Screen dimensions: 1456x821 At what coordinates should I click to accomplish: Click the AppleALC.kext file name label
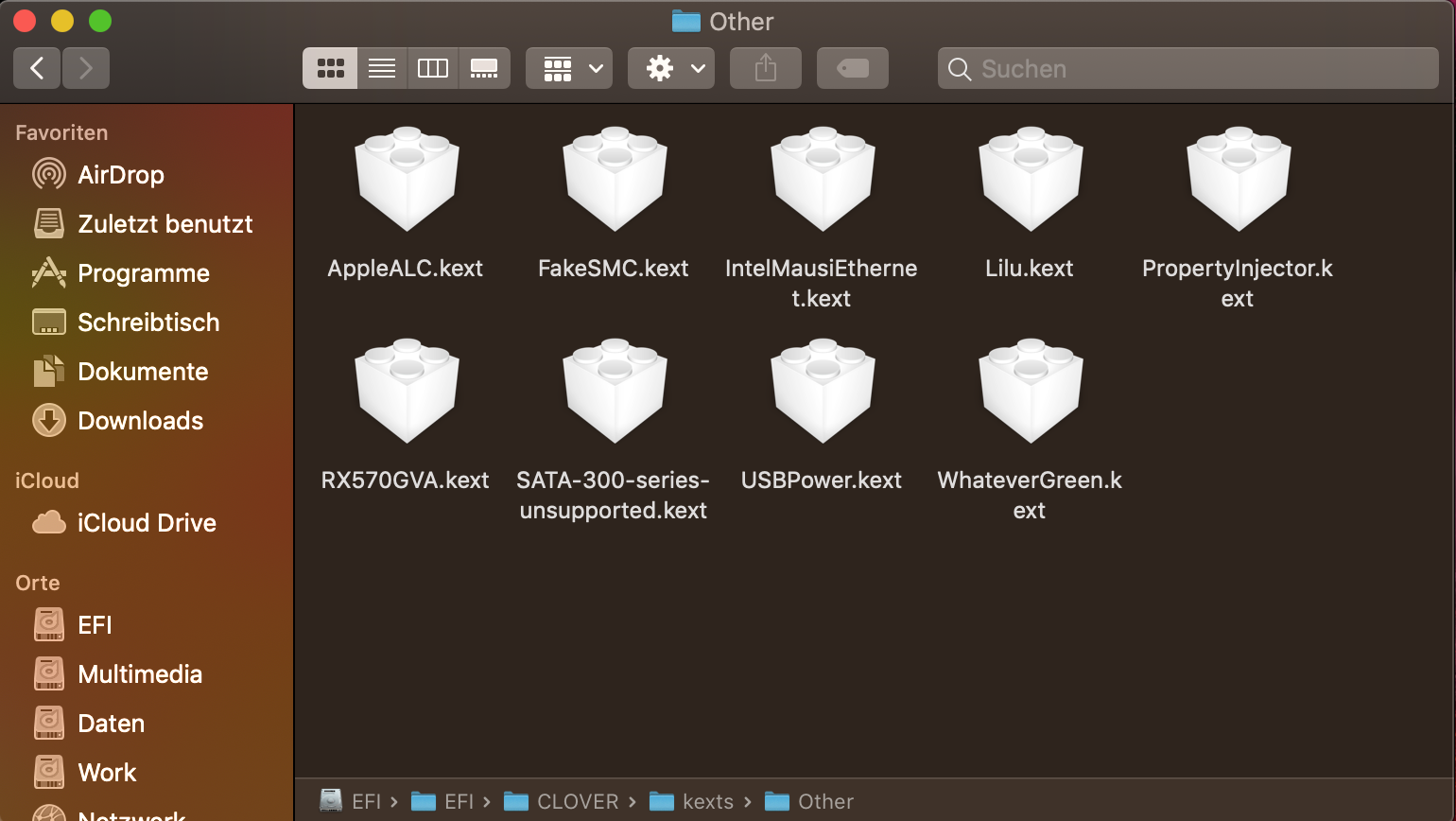(x=406, y=269)
